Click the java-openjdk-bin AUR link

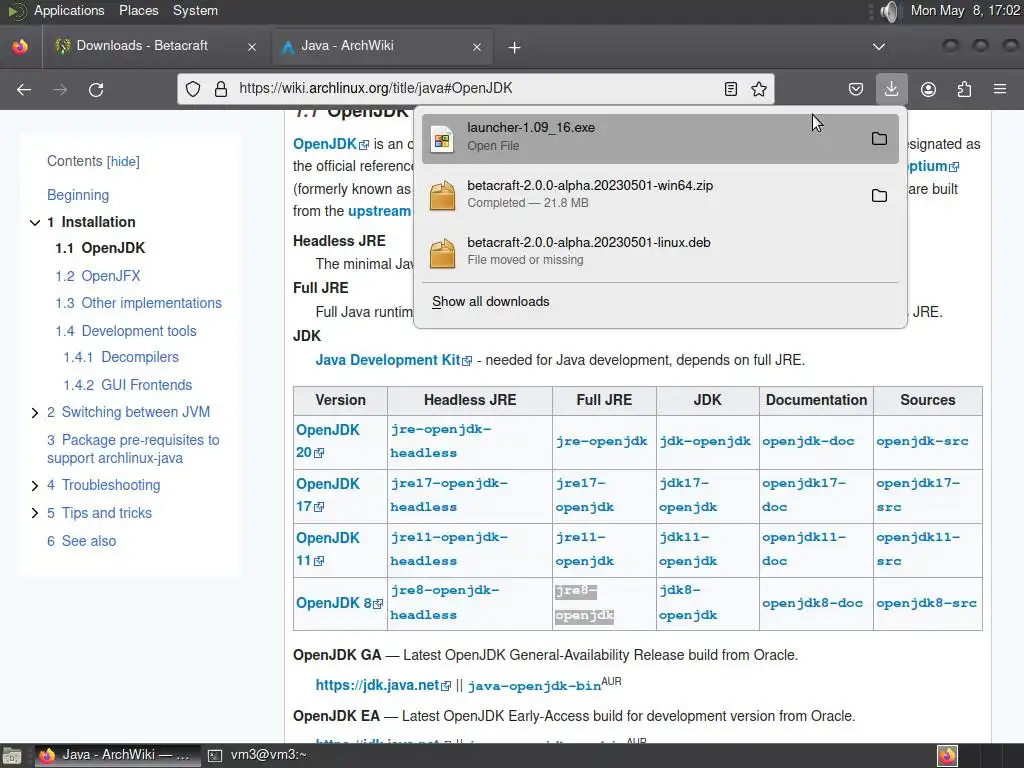pyautogui.click(x=534, y=686)
